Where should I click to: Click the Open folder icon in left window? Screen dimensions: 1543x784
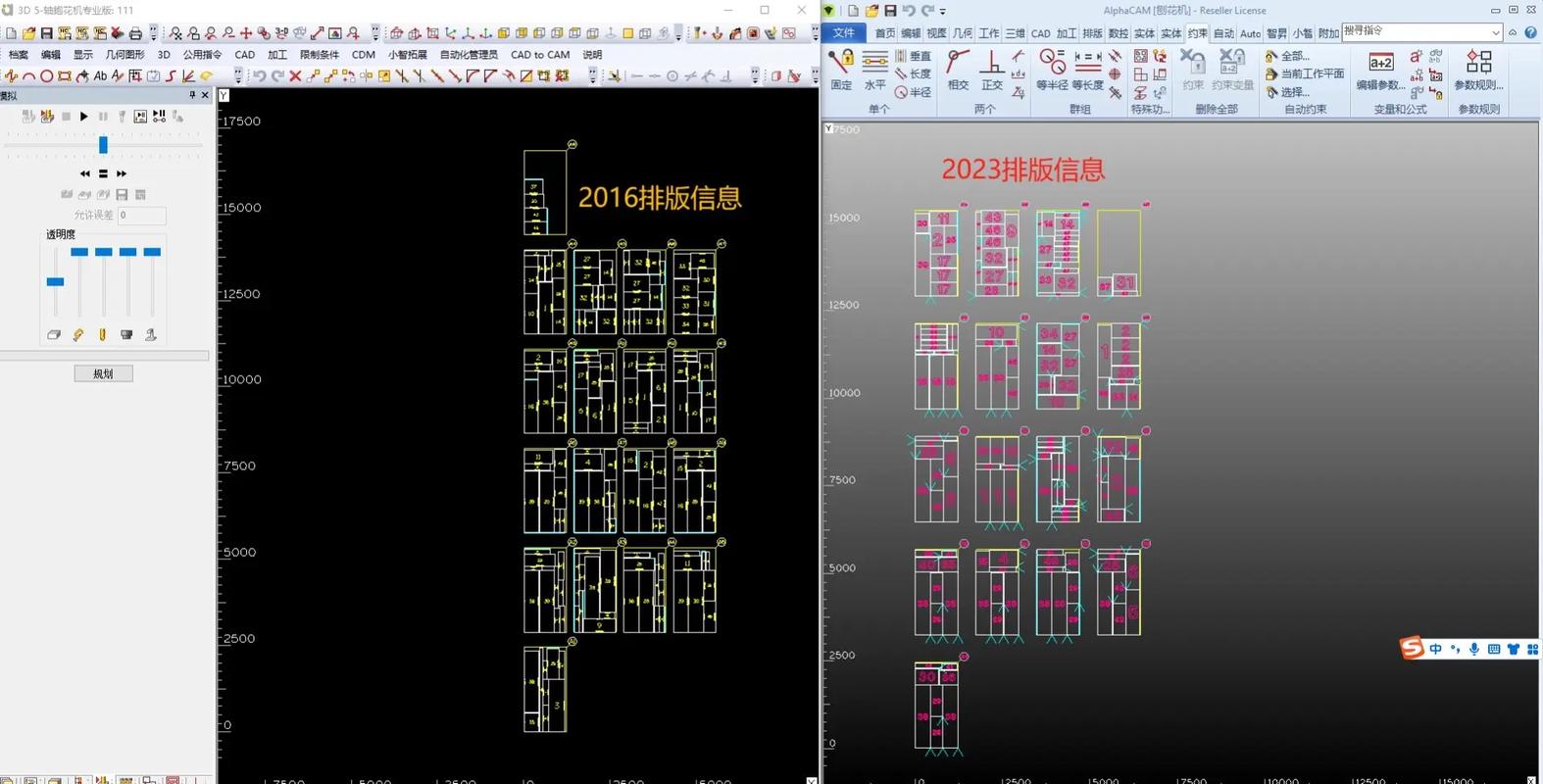click(28, 33)
